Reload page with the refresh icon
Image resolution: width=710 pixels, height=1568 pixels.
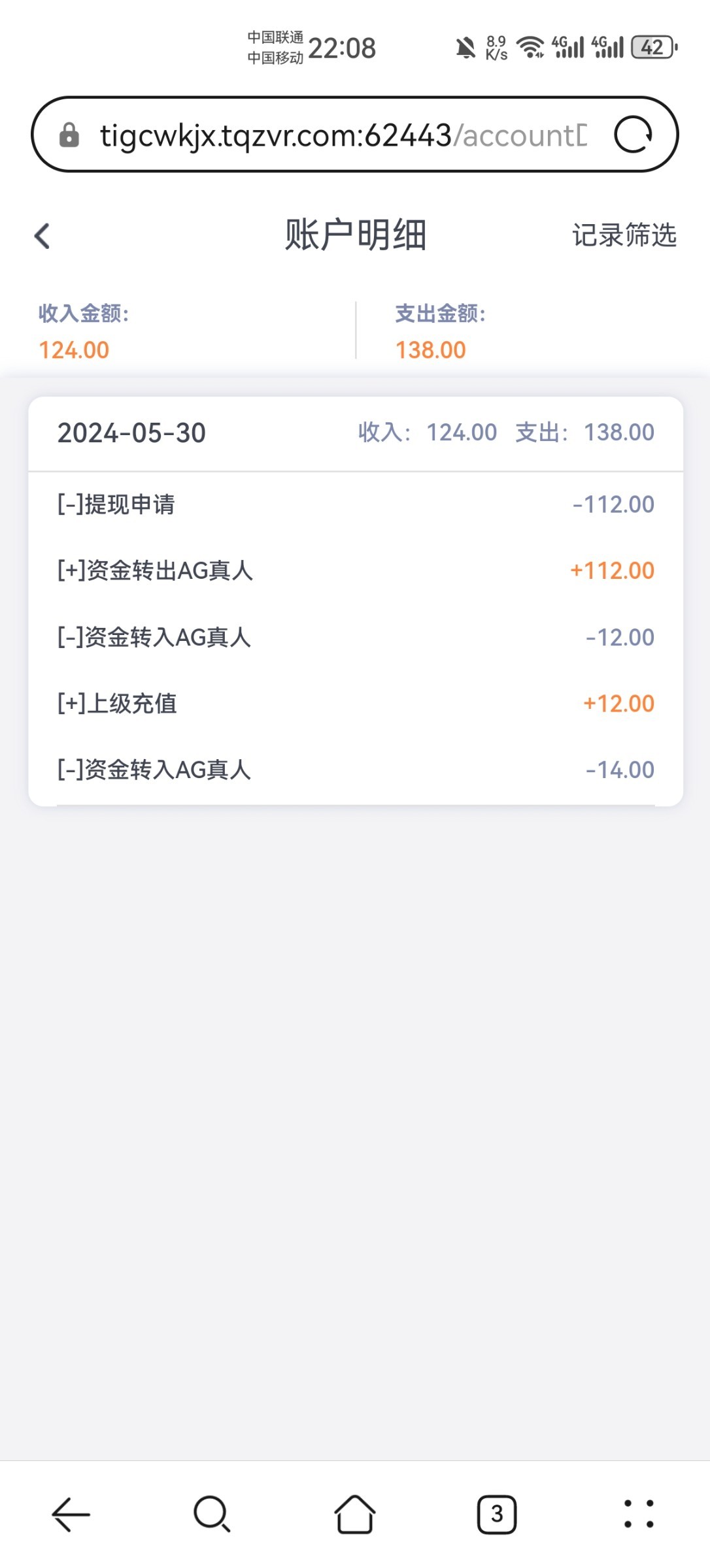pos(633,135)
